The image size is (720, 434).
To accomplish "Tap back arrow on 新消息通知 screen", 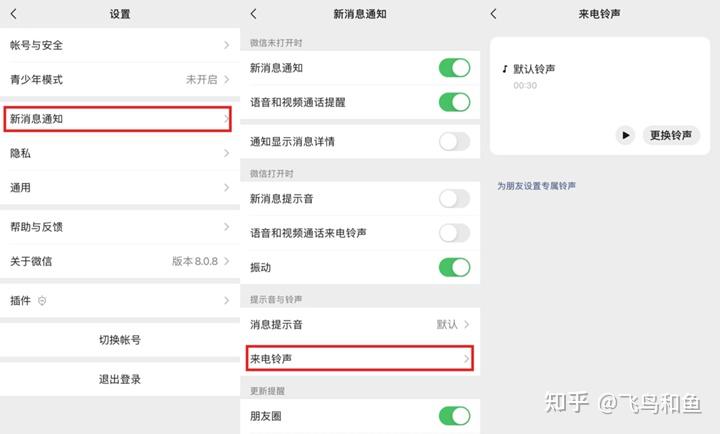I will (x=253, y=14).
